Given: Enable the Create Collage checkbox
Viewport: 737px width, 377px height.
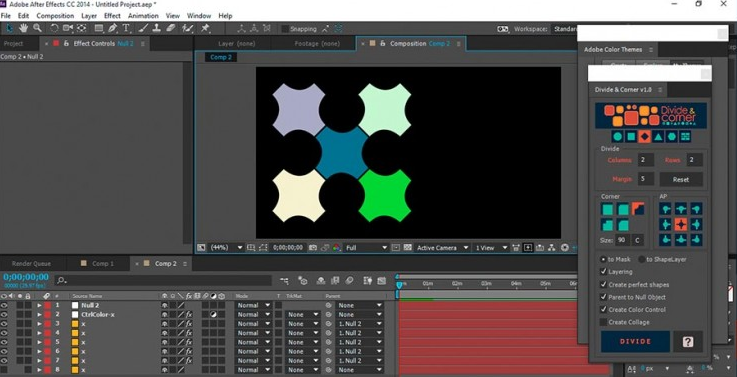Looking at the screenshot, I should (x=604, y=322).
